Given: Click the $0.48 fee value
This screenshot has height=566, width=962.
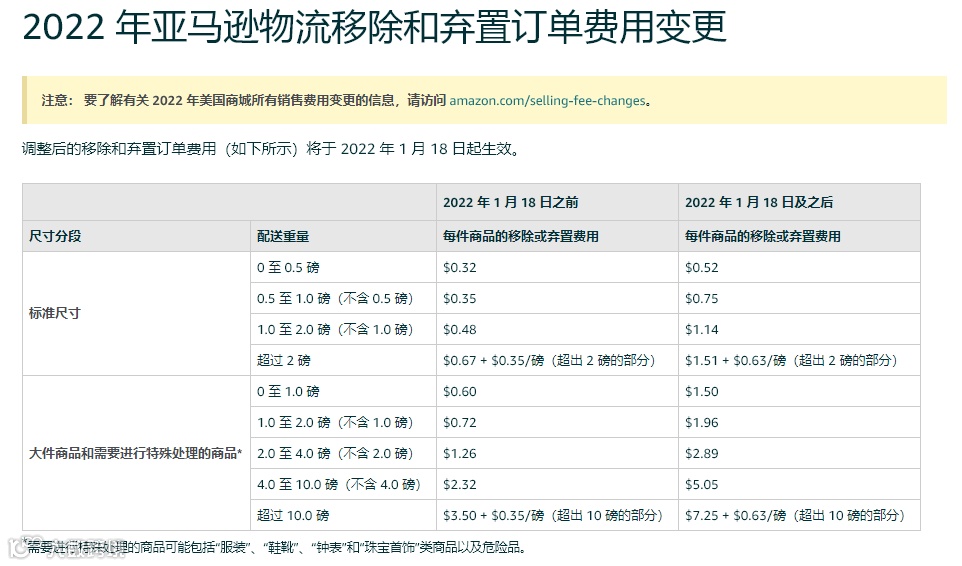Looking at the screenshot, I should (460, 329).
